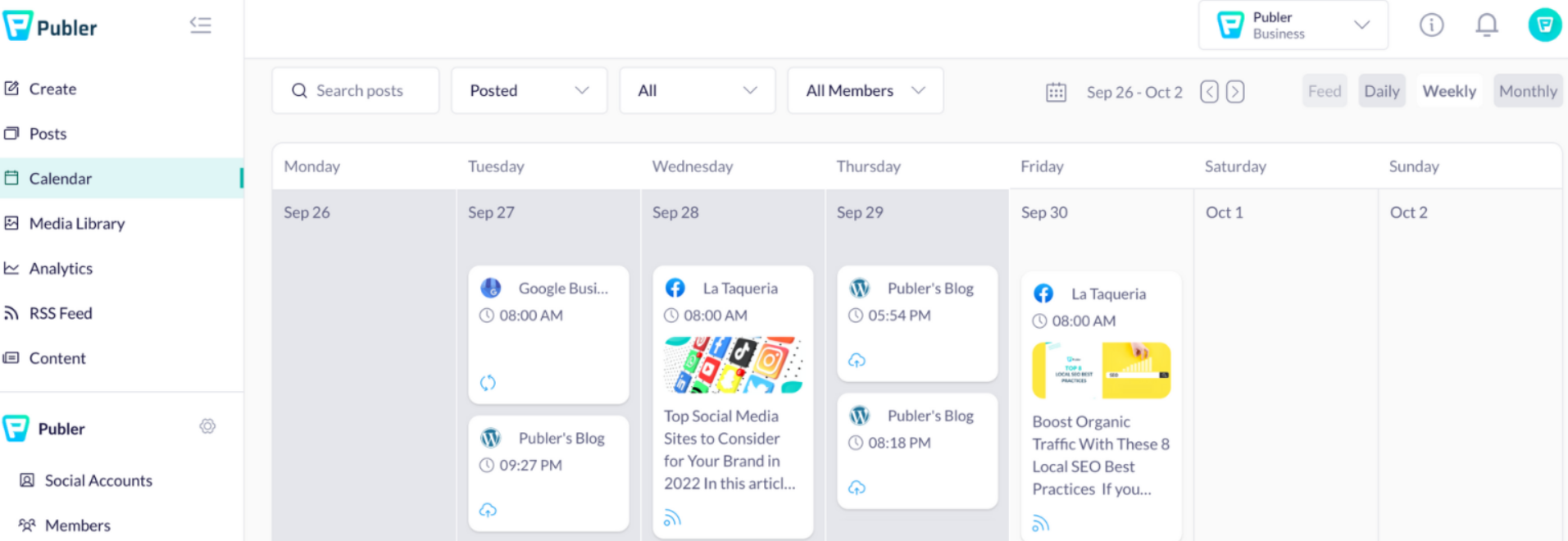Image resolution: width=1568 pixels, height=541 pixels.
Task: Open the notifications bell
Action: 1487,25
